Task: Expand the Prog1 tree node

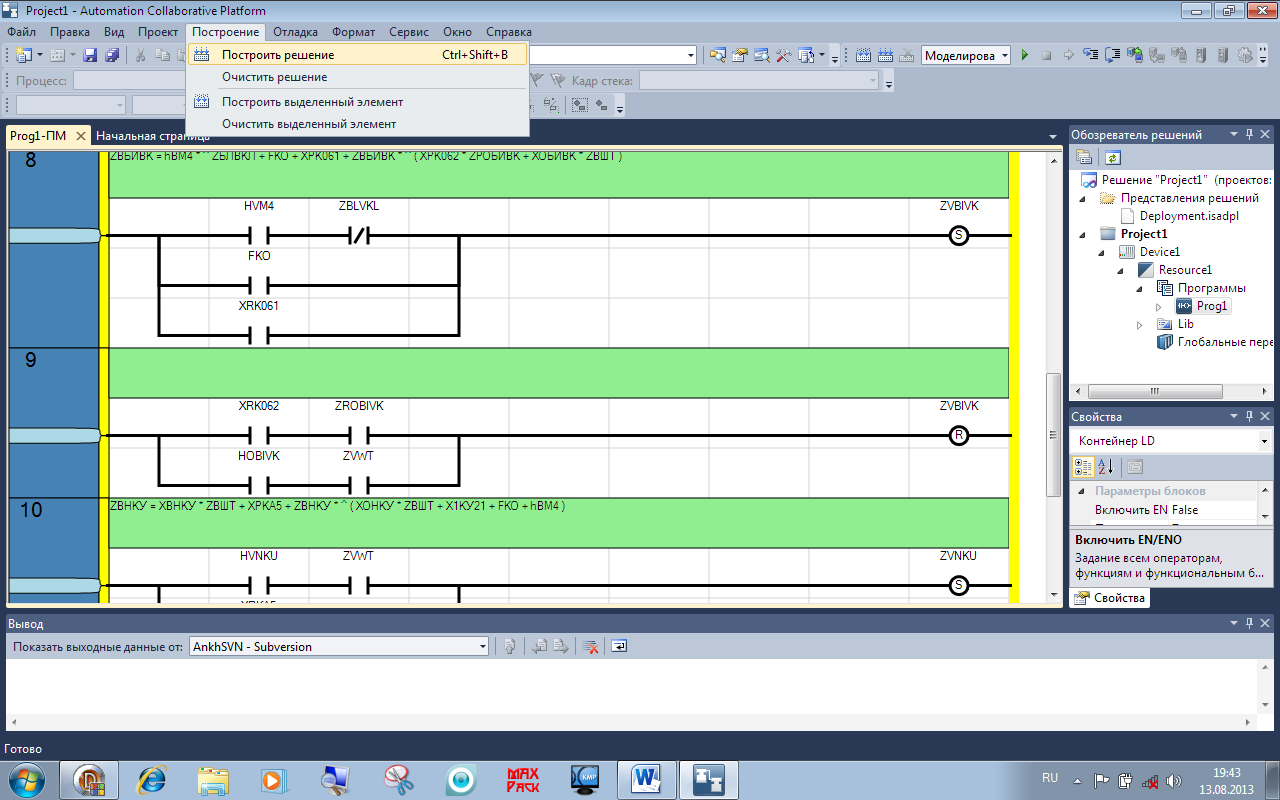Action: pyautogui.click(x=1160, y=307)
